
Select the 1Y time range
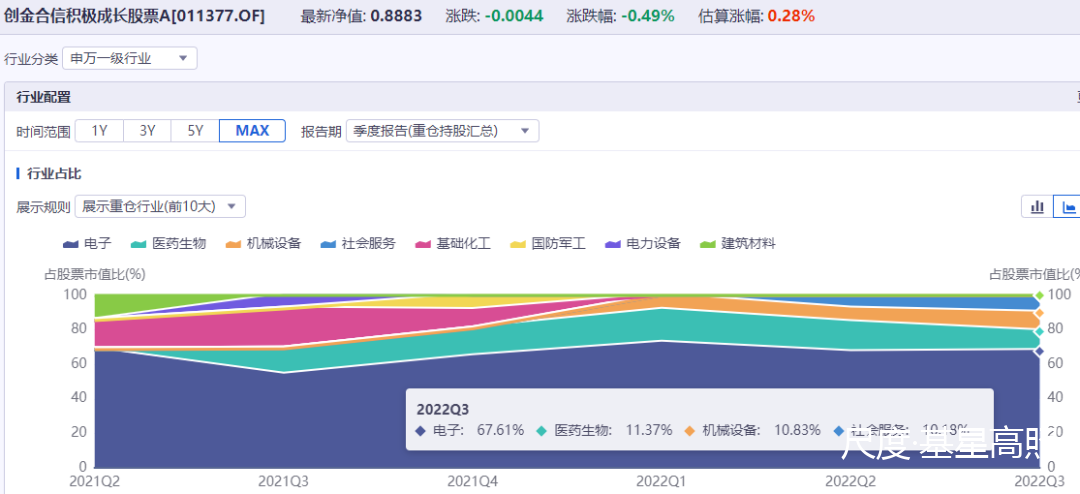pos(99,130)
